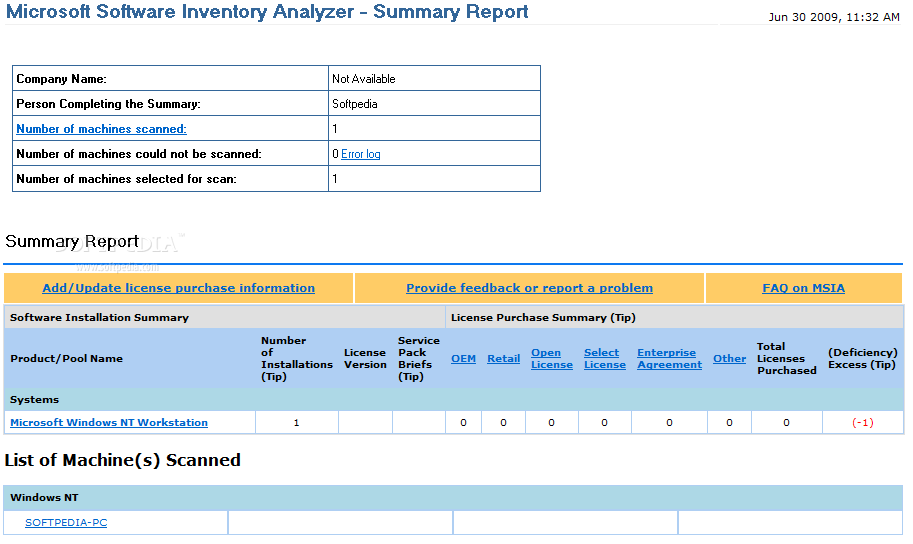913x544 pixels.
Task: Click the License Purchase Summary (Tip) heading
Action: [x=543, y=317]
